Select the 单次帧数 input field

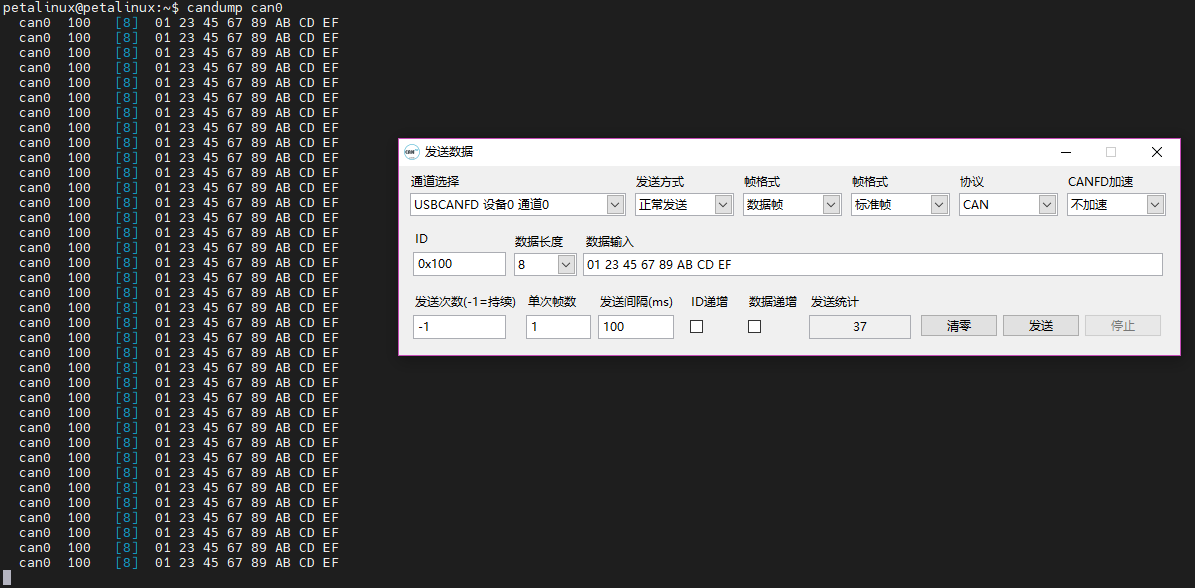point(558,327)
